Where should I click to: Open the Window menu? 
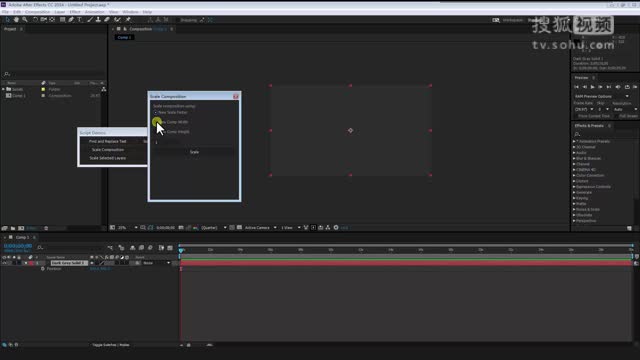(x=130, y=12)
